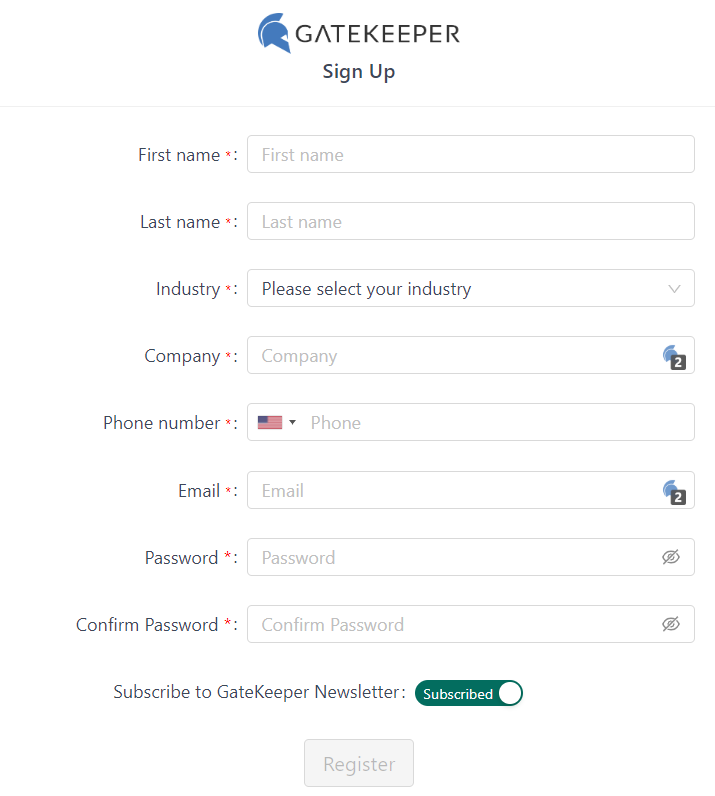Open phone country code dropdown arrow
This screenshot has width=715, height=796.
pos(292,423)
